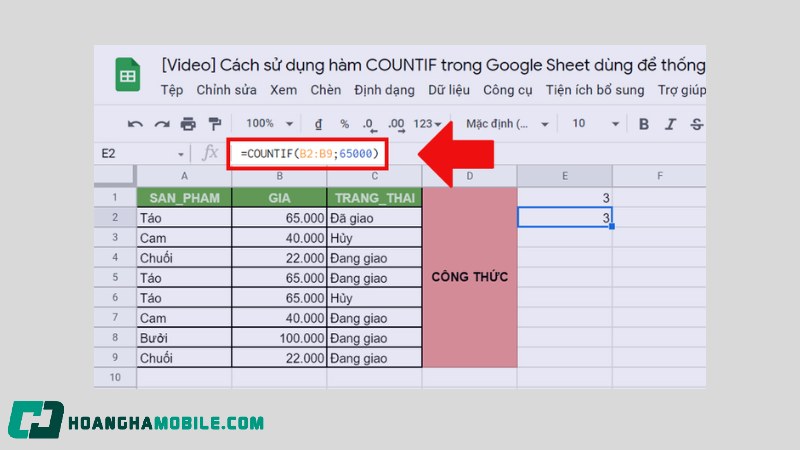Select the corner select-all box

[115, 176]
